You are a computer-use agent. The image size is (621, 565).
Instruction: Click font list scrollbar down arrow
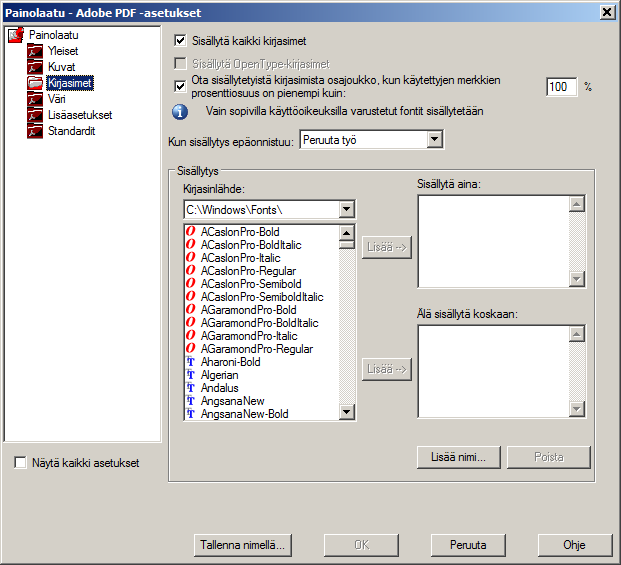[347, 412]
